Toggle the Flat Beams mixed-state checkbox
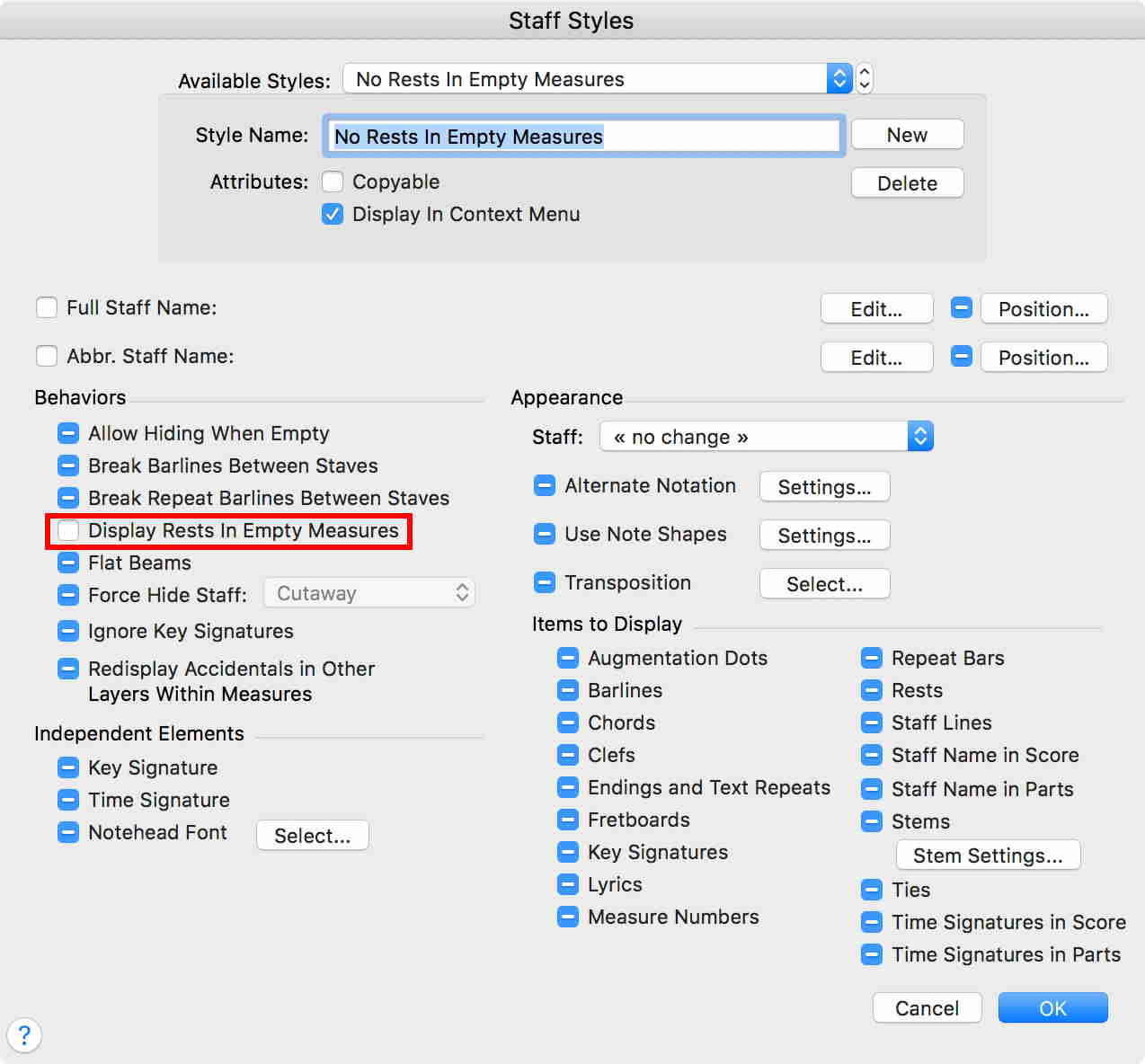Screen dimensions: 1145x1064 pyautogui.click(x=68, y=563)
